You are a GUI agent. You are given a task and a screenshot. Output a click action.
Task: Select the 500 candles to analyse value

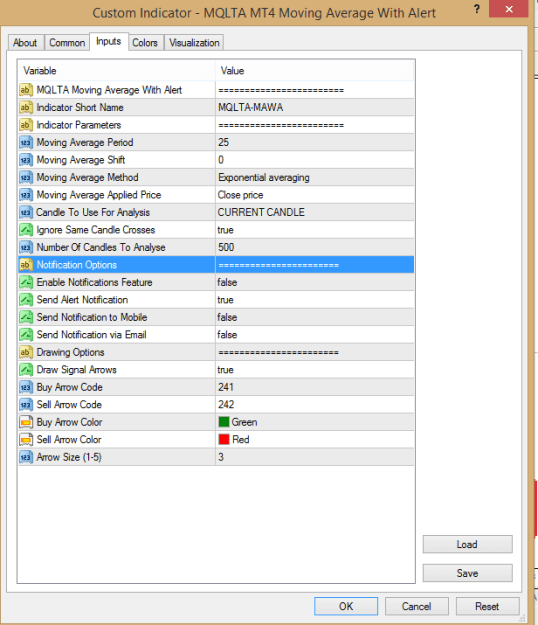click(x=226, y=248)
